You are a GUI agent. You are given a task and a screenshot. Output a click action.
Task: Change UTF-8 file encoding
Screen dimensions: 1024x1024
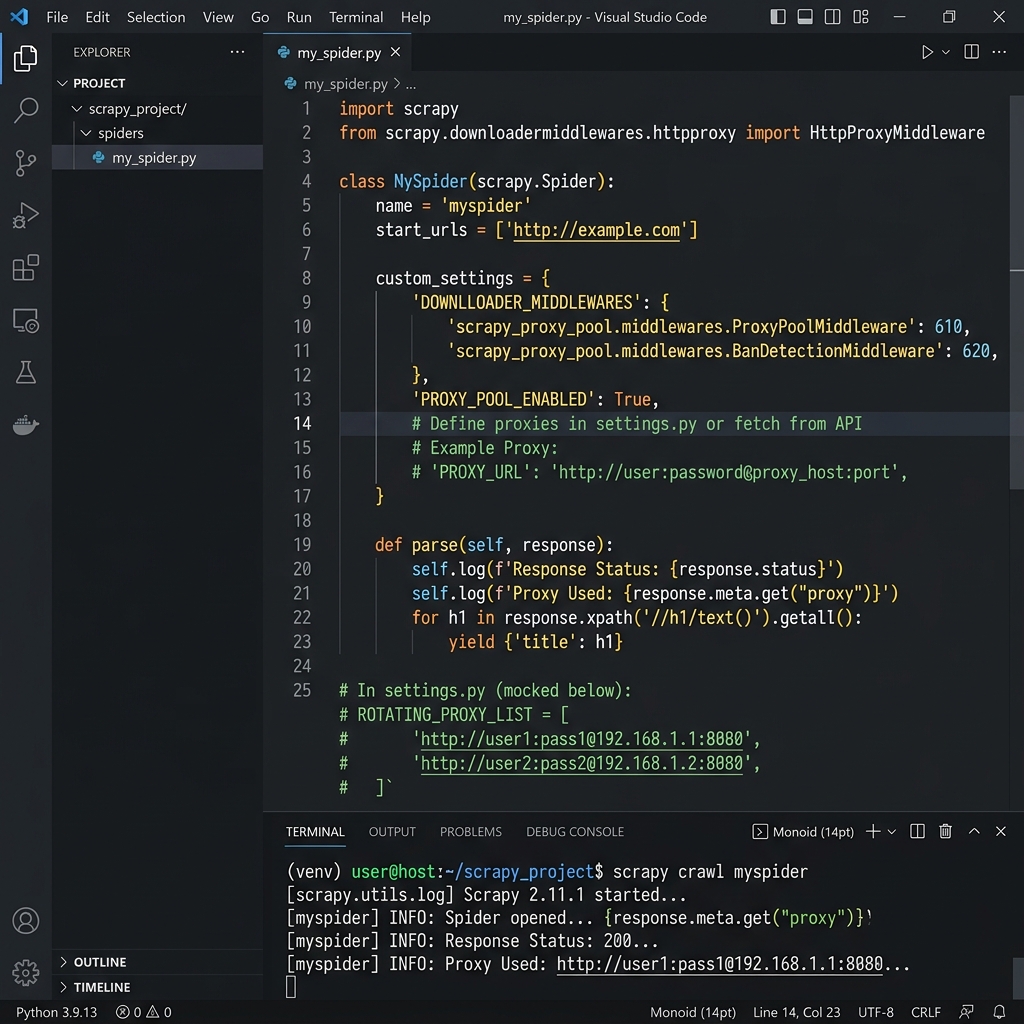click(875, 1012)
